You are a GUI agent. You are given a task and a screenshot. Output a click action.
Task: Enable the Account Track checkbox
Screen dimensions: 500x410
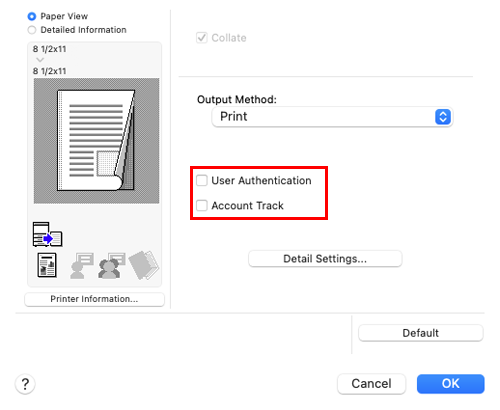tap(202, 205)
